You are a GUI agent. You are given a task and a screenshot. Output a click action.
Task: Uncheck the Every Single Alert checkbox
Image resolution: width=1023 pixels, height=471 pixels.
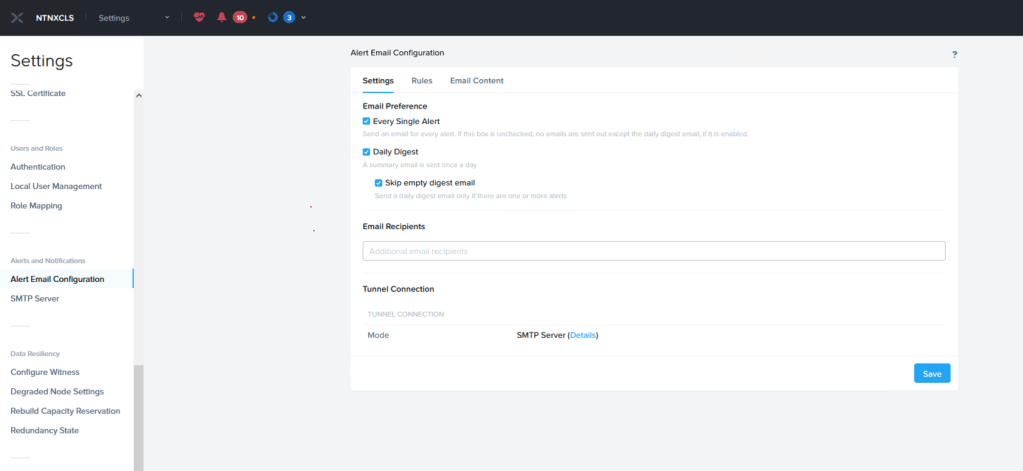(x=367, y=121)
